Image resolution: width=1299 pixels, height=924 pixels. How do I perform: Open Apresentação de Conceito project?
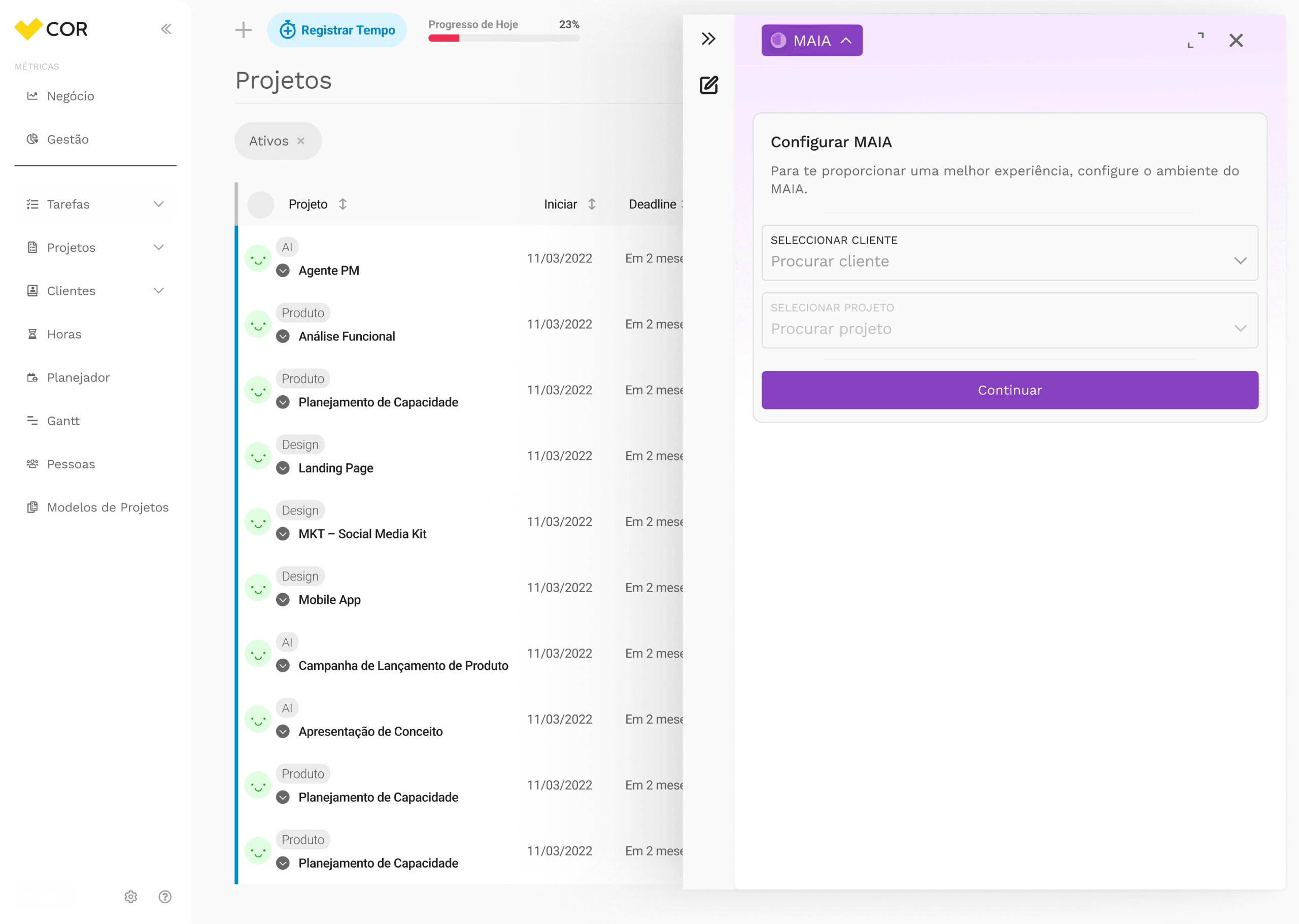[x=370, y=732]
